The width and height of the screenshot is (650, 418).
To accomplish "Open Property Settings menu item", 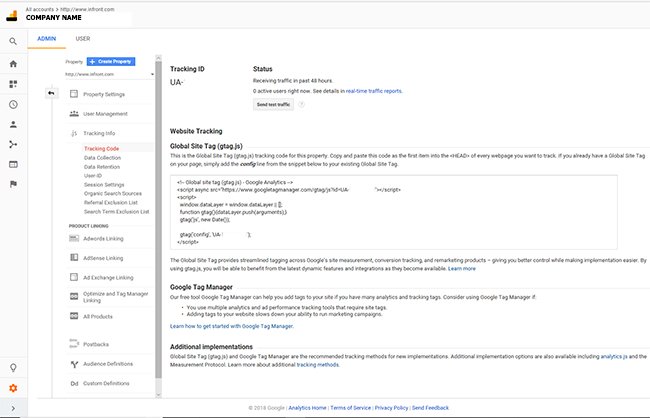I will 104,94.
